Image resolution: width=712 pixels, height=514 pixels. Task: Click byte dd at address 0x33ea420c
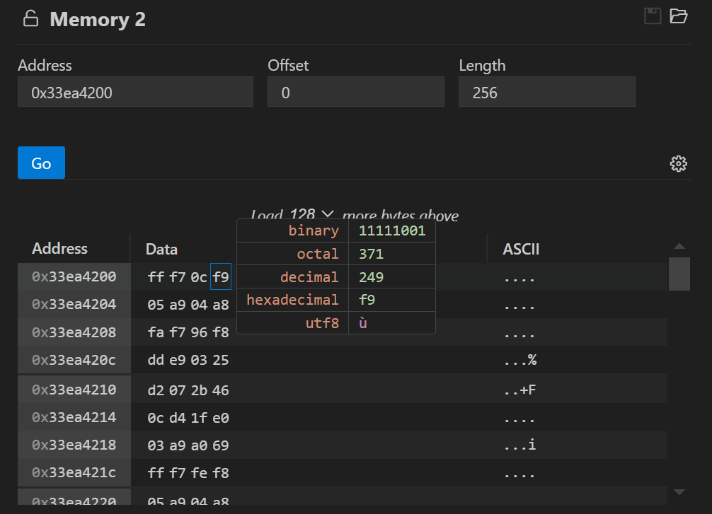[x=155, y=359]
